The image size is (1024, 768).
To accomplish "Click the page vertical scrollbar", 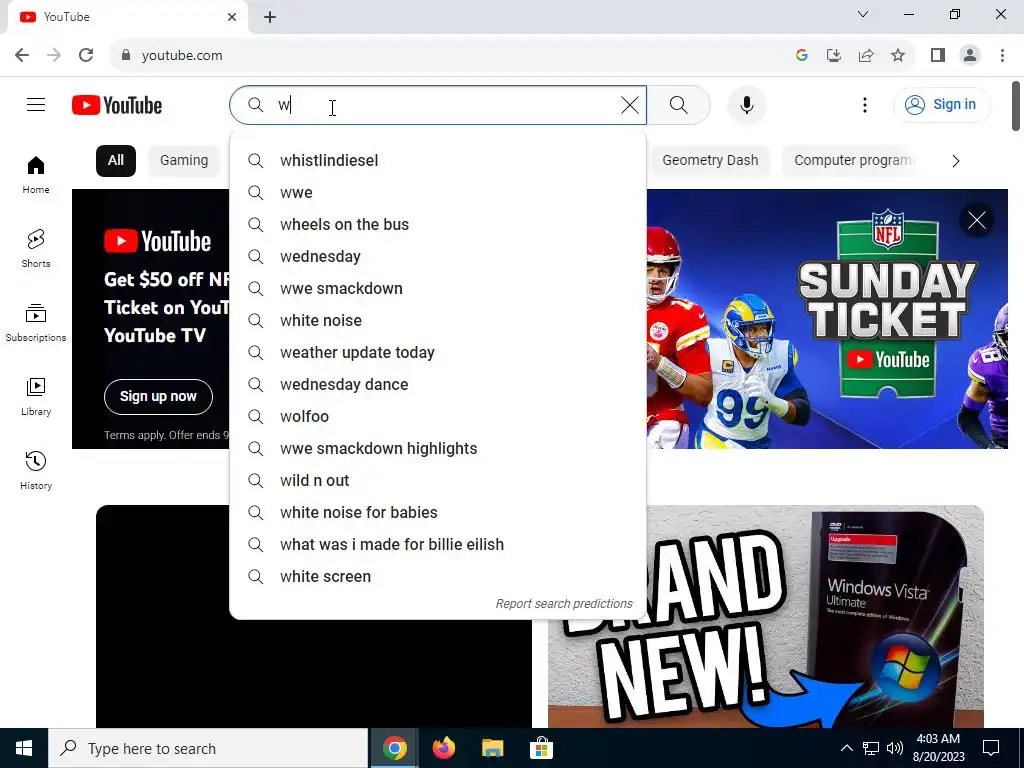I will (x=1016, y=105).
